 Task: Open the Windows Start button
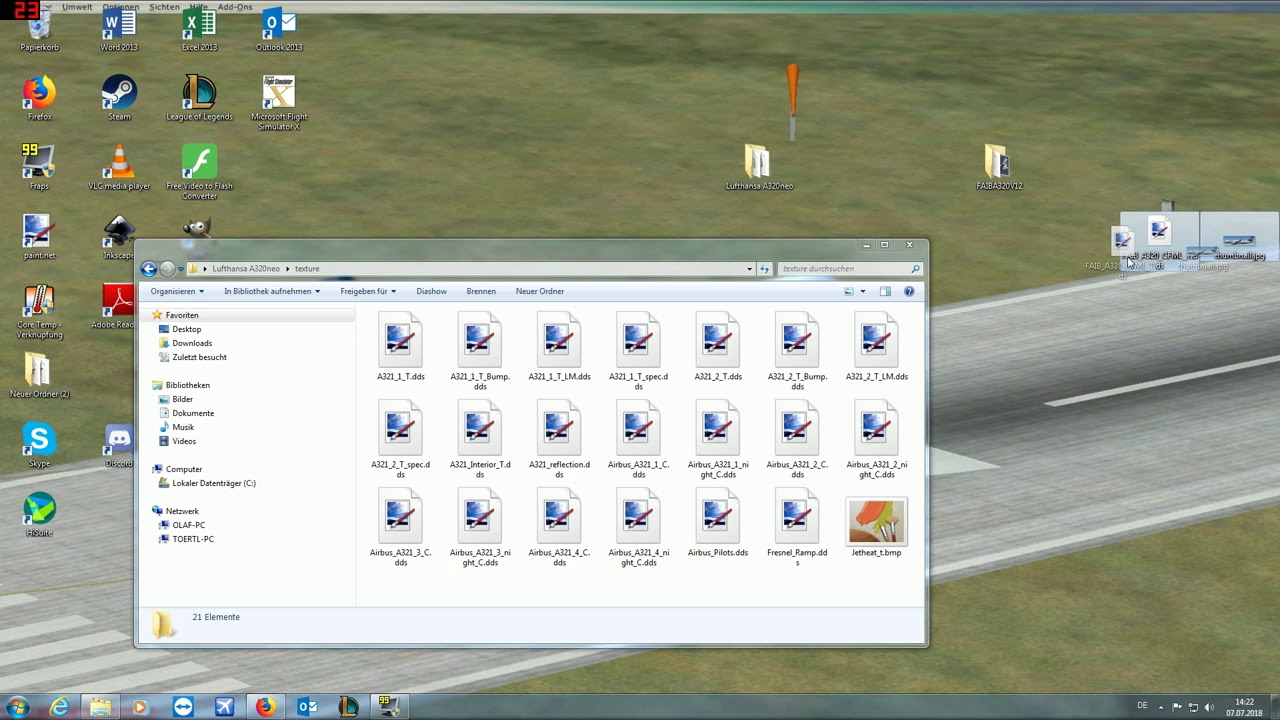click(x=17, y=707)
